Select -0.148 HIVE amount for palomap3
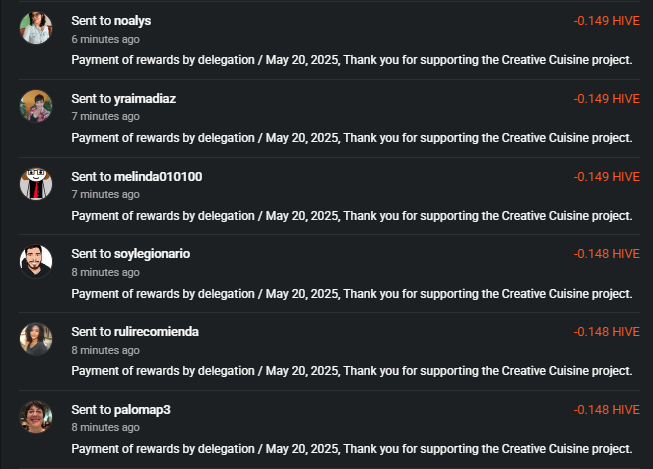Screen dimensions: 653x469 [x=606, y=410]
